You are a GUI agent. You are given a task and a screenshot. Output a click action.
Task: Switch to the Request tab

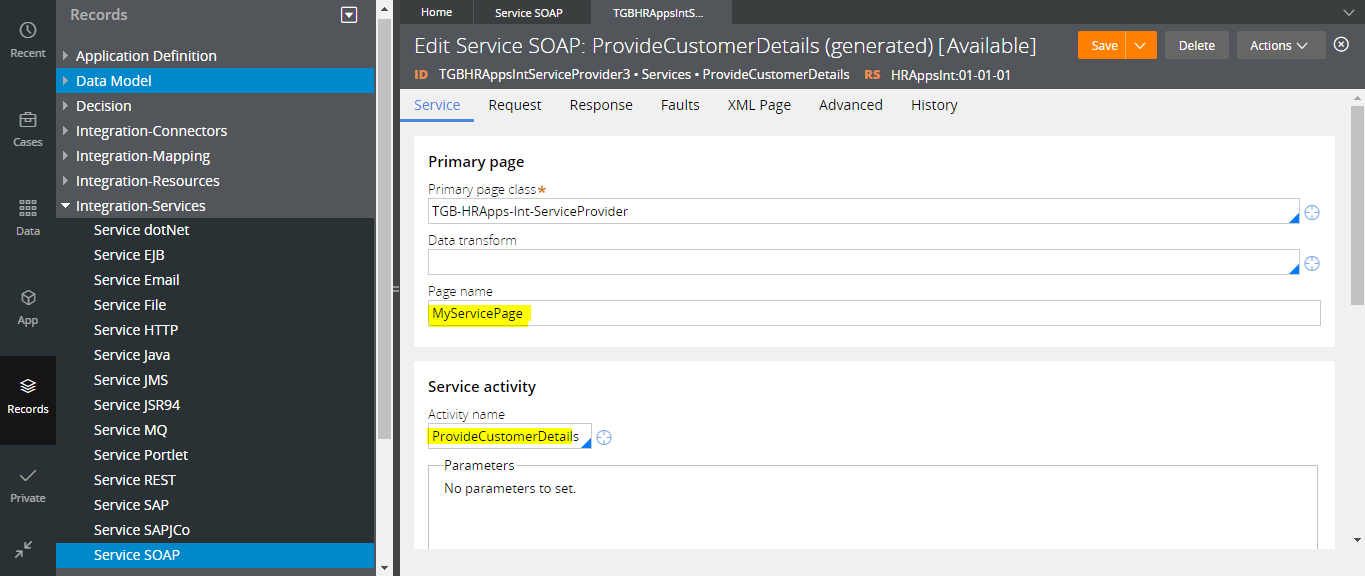(x=514, y=104)
